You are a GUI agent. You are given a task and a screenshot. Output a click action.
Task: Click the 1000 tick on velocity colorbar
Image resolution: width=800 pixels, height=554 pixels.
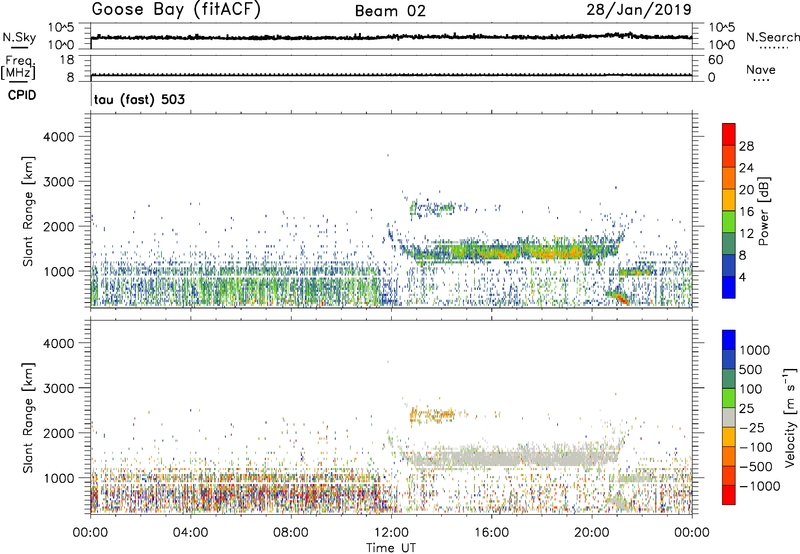(x=754, y=350)
